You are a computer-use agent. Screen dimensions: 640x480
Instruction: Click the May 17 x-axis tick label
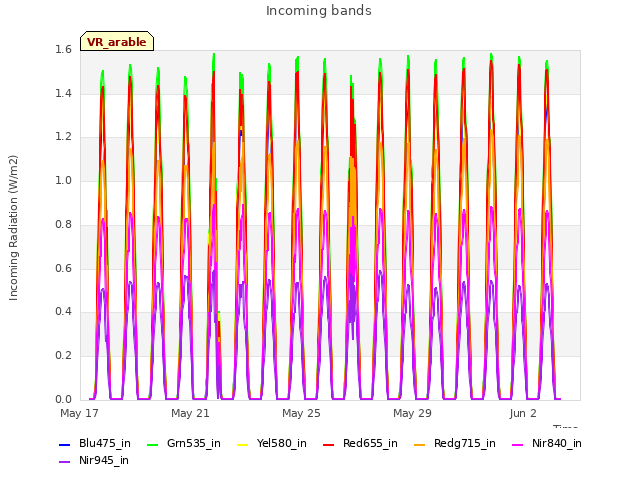point(79,413)
